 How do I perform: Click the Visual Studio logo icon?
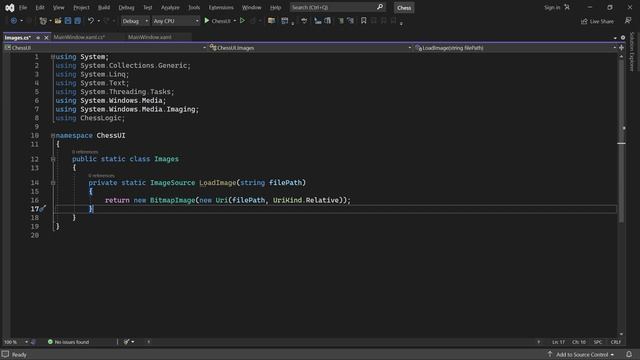(9, 7)
